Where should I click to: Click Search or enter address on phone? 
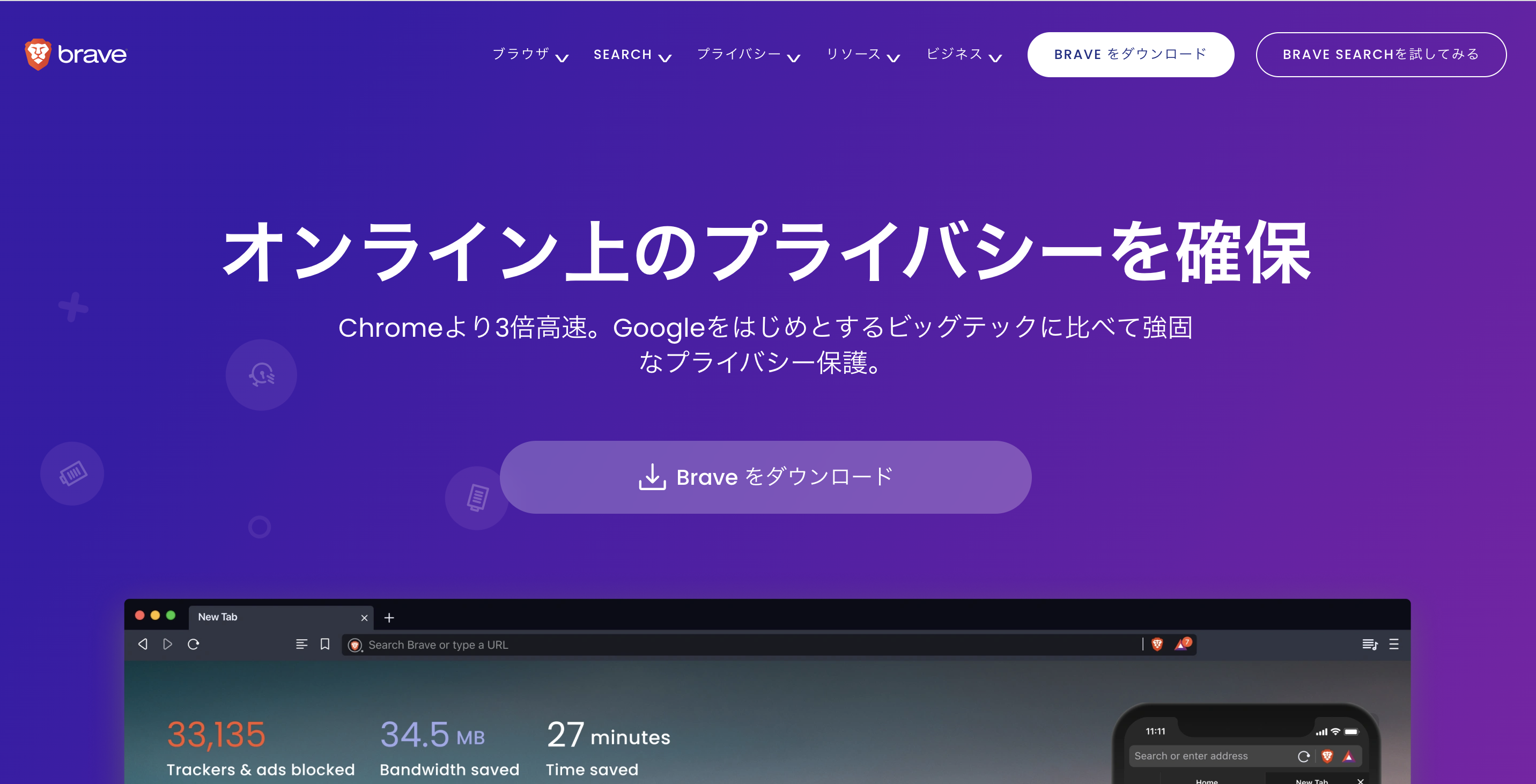click(x=1245, y=756)
